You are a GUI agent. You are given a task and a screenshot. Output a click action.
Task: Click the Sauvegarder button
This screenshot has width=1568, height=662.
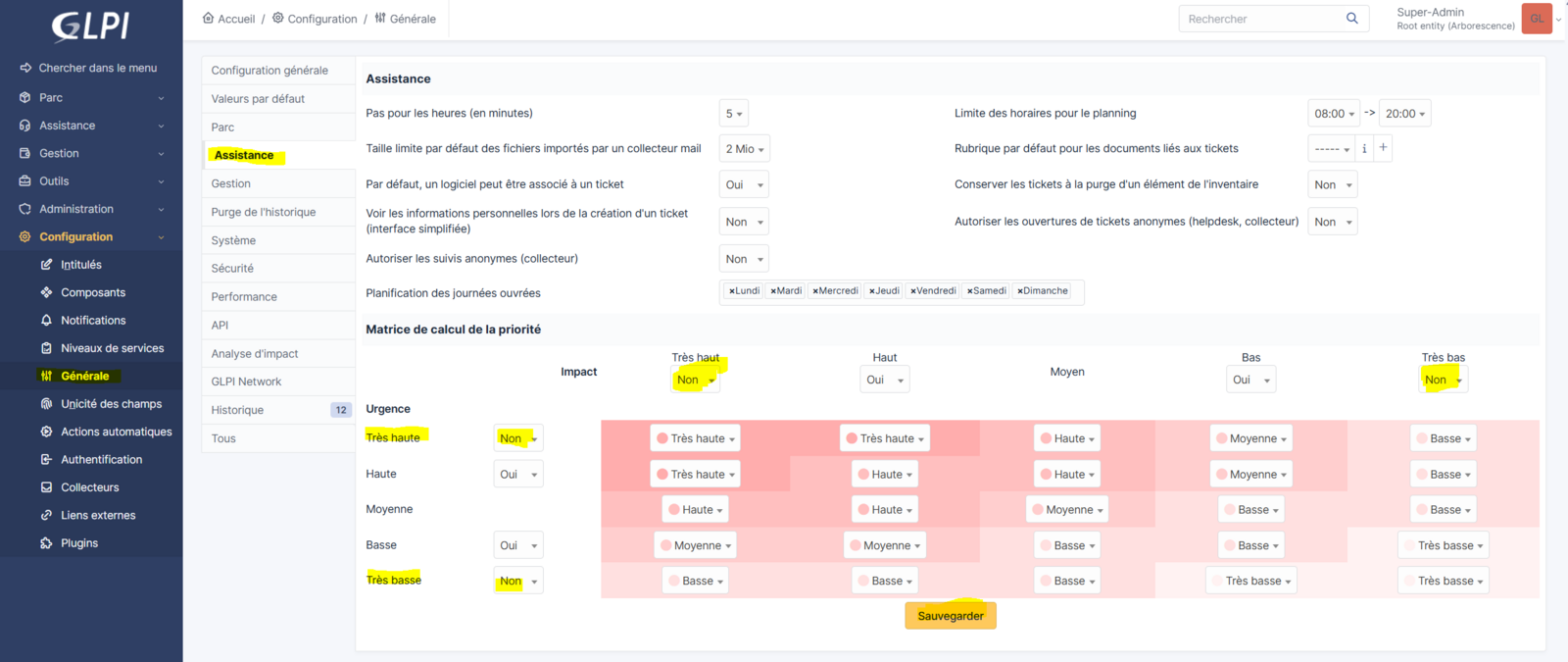(950, 616)
